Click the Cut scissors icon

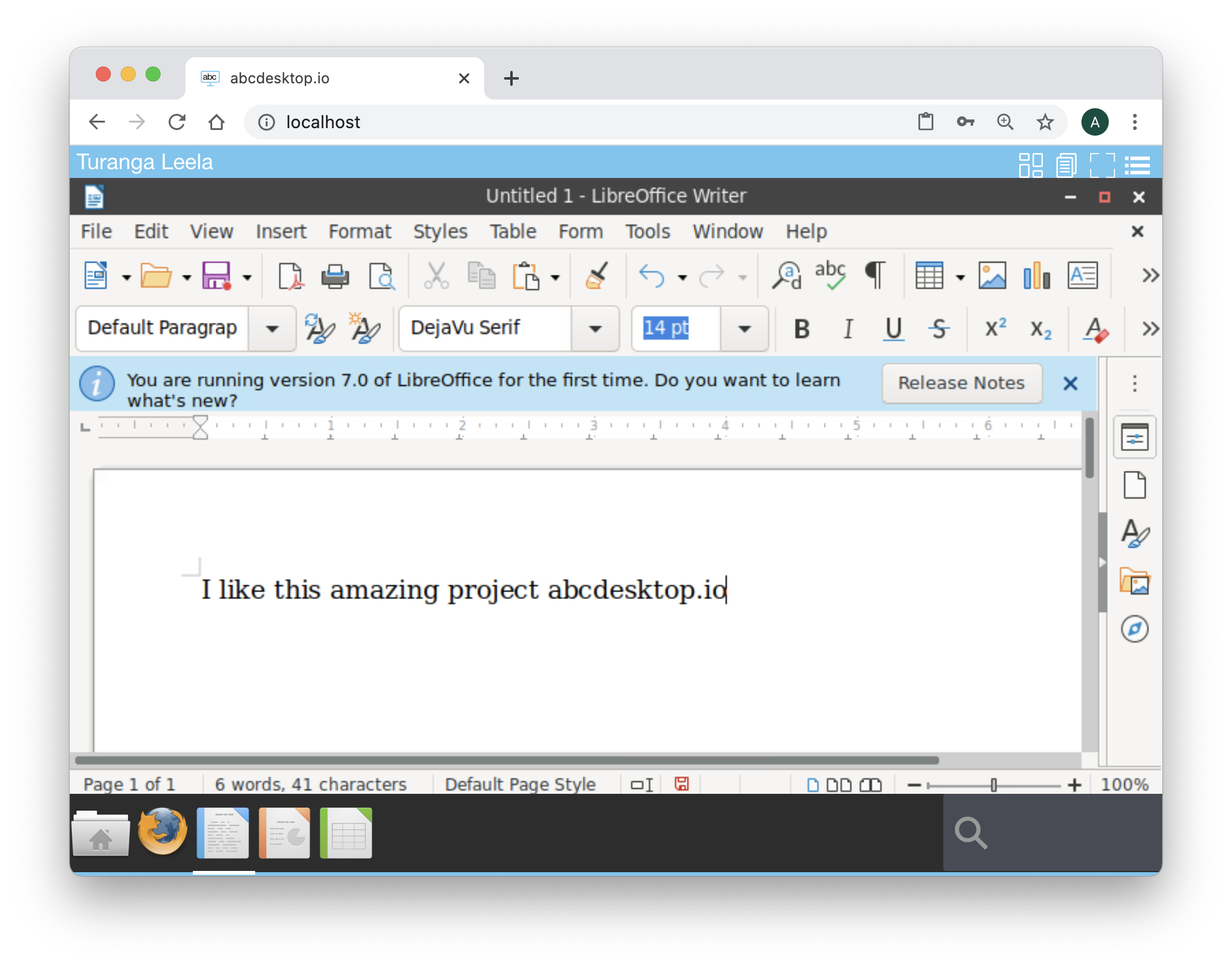[436, 276]
